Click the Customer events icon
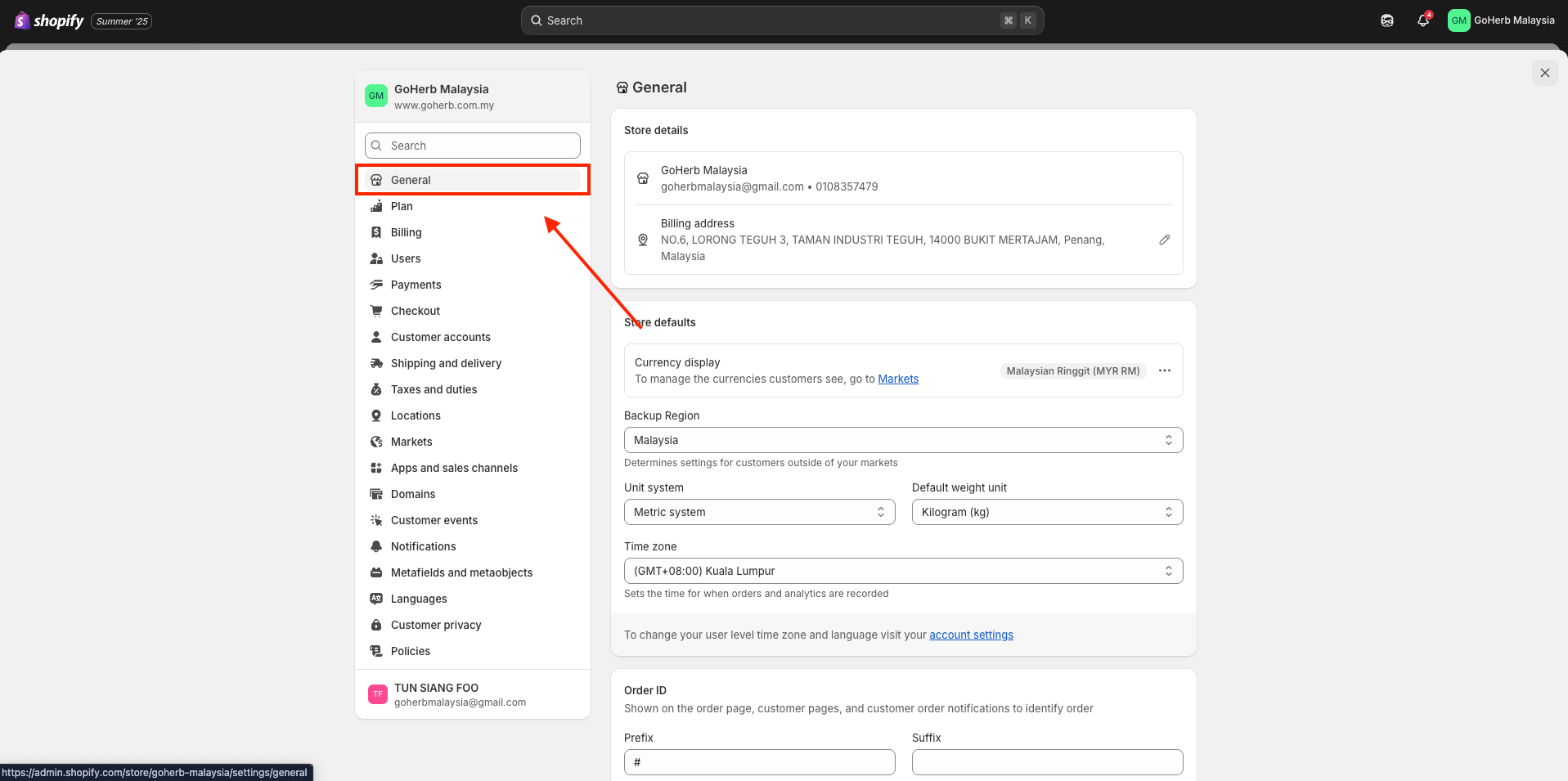This screenshot has height=781, width=1568. tap(376, 520)
